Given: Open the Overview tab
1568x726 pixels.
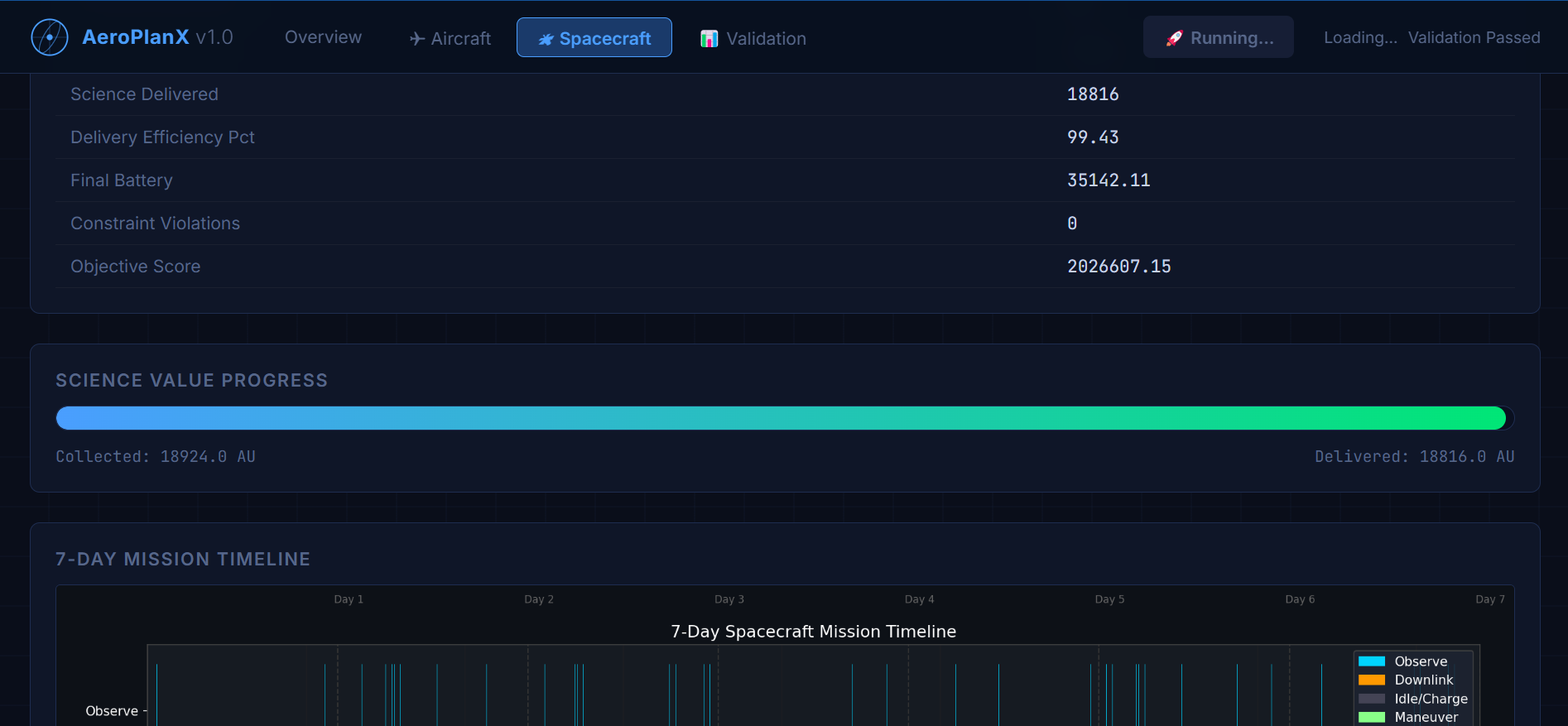Looking at the screenshot, I should 323,37.
